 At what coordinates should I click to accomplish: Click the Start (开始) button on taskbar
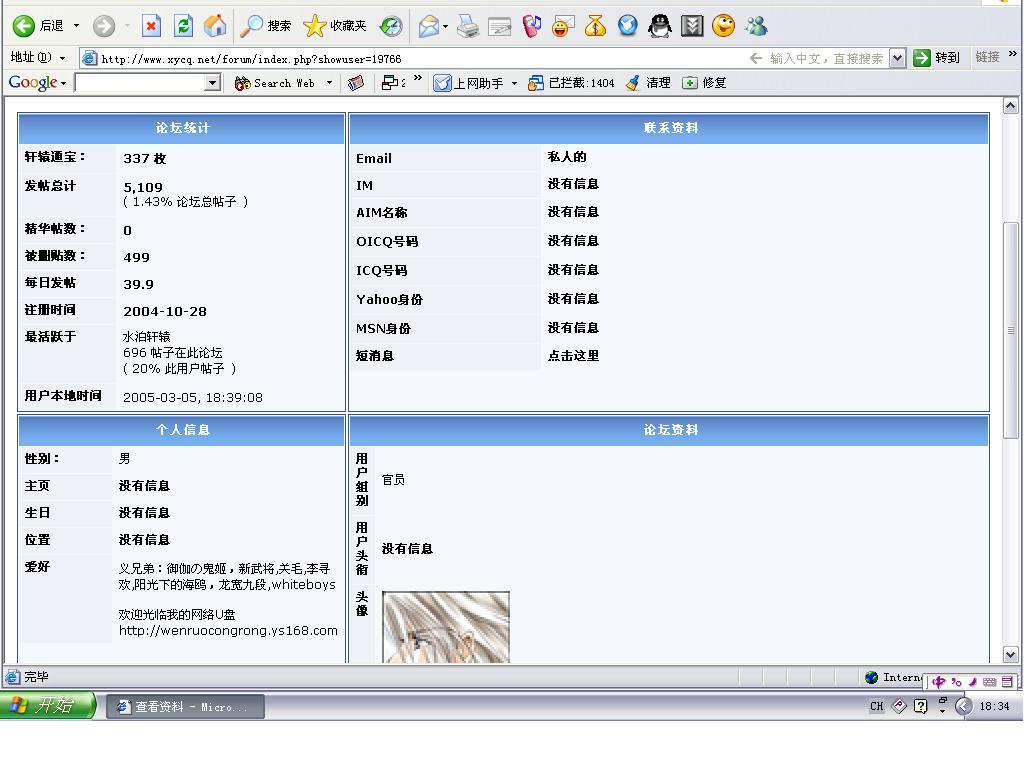48,706
